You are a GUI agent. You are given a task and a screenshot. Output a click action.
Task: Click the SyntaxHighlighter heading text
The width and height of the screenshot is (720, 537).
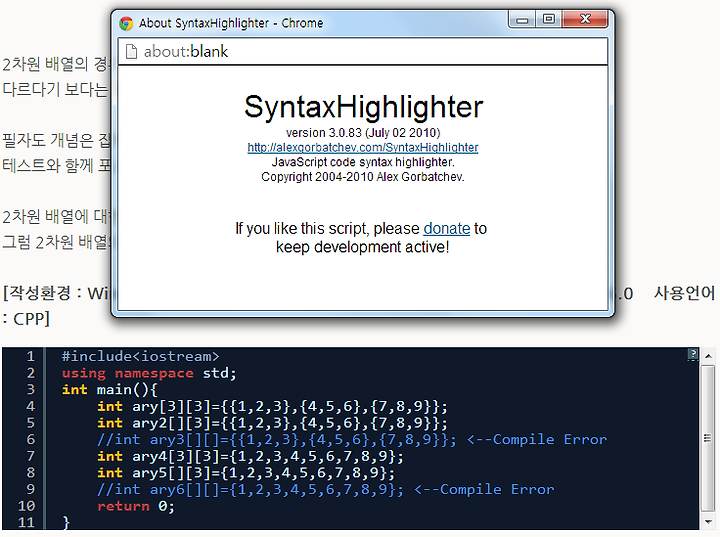click(363, 107)
